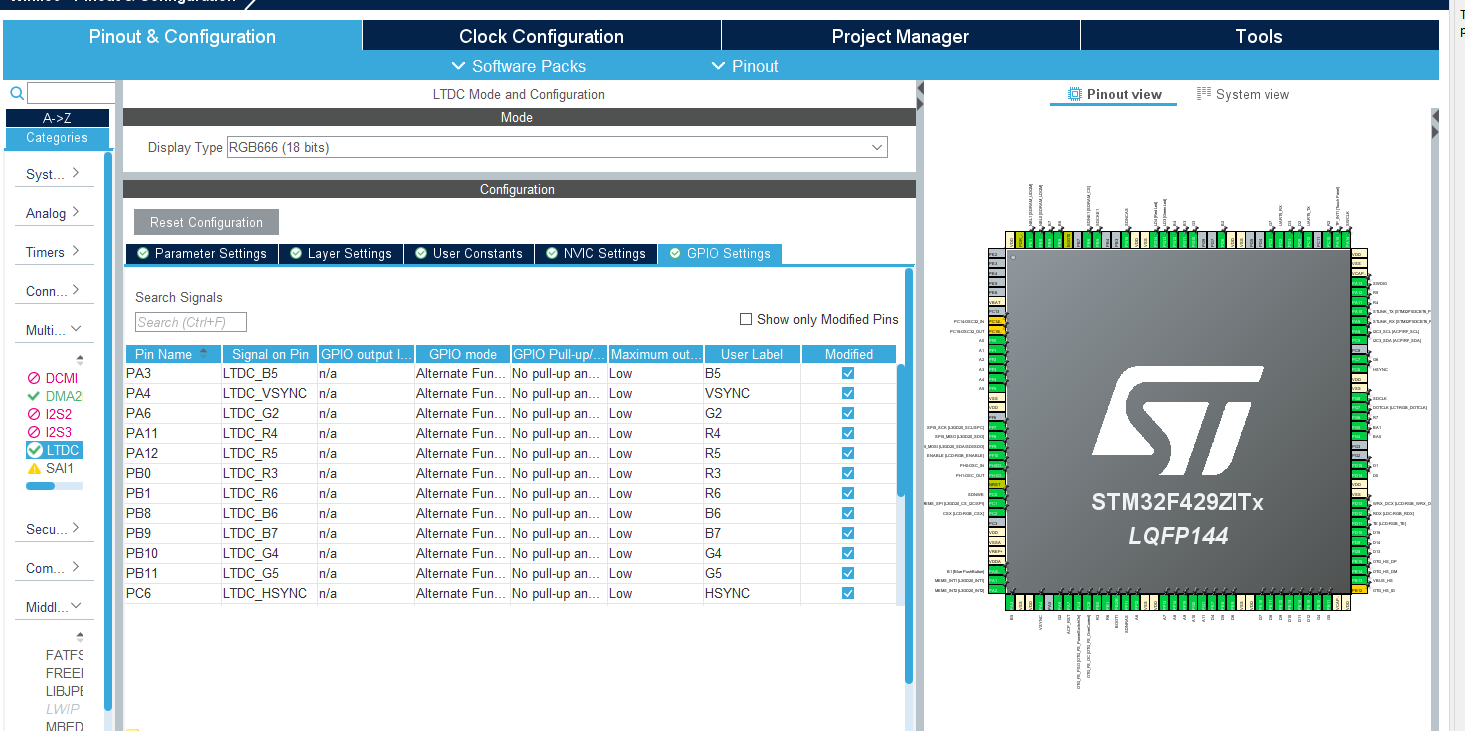This screenshot has height=731, width=1465.
Task: Uncheck the Modified checkbox for PA4
Action: click(x=848, y=393)
